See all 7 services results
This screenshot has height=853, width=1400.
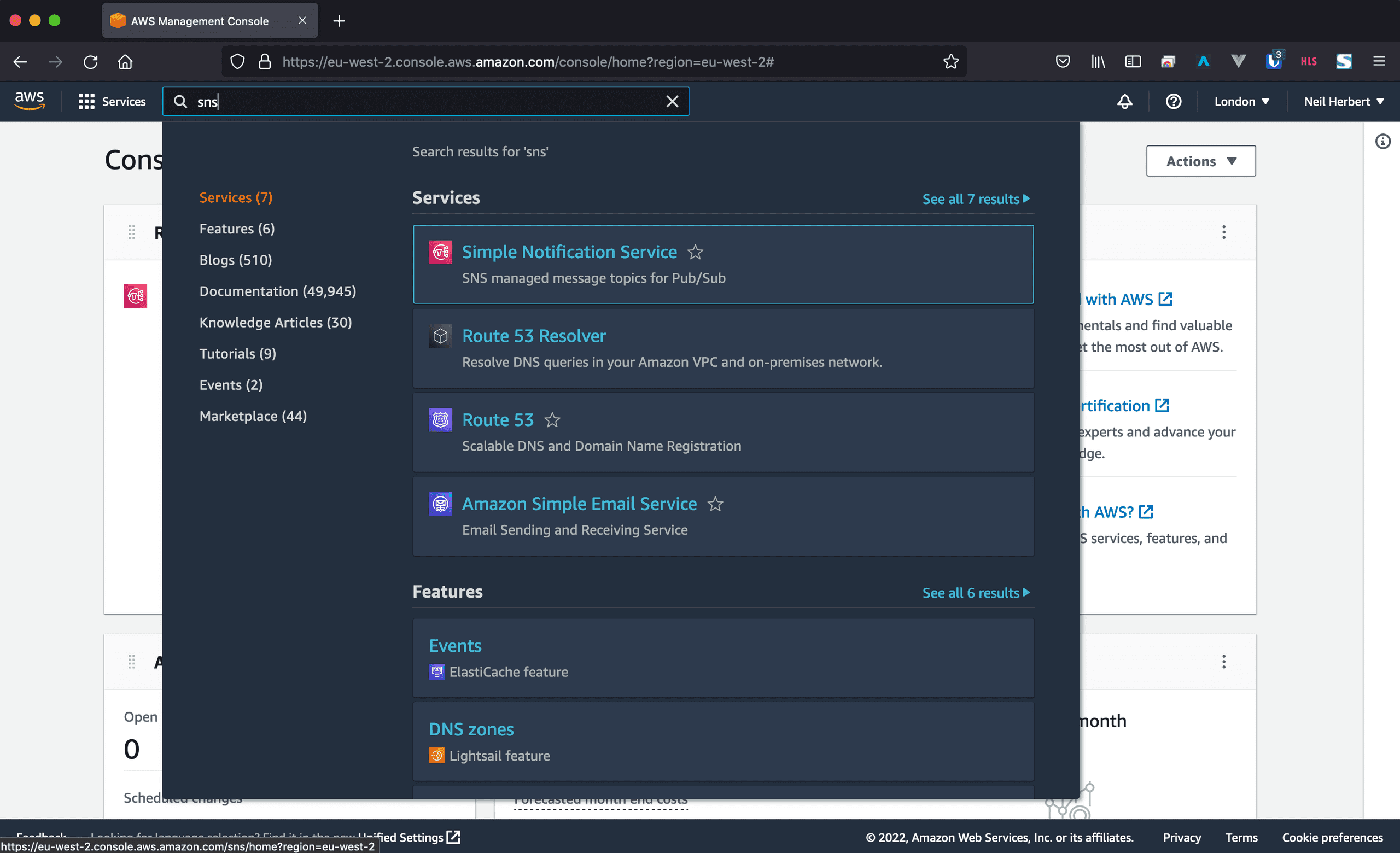976,199
